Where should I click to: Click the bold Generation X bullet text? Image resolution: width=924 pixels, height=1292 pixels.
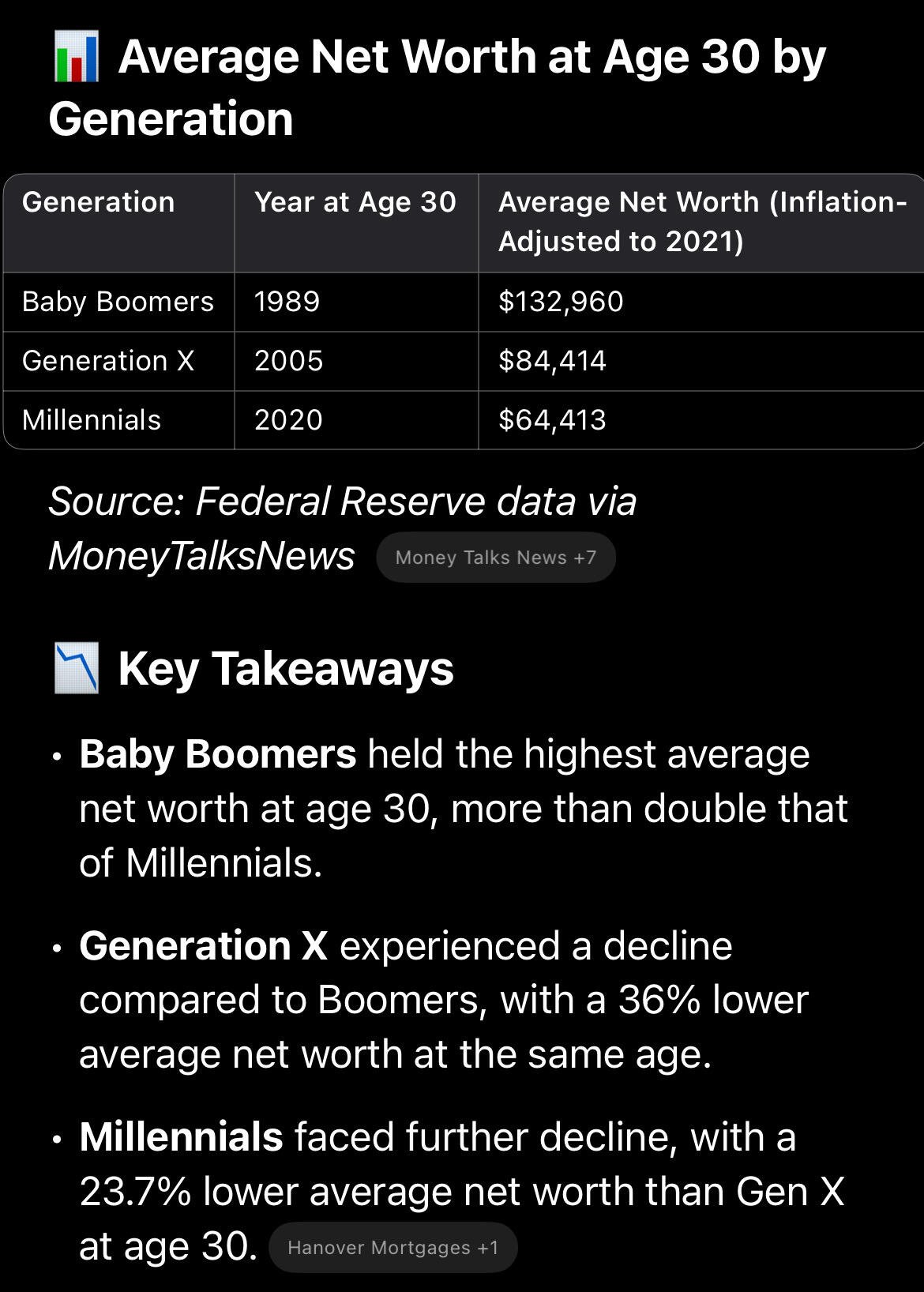click(204, 945)
